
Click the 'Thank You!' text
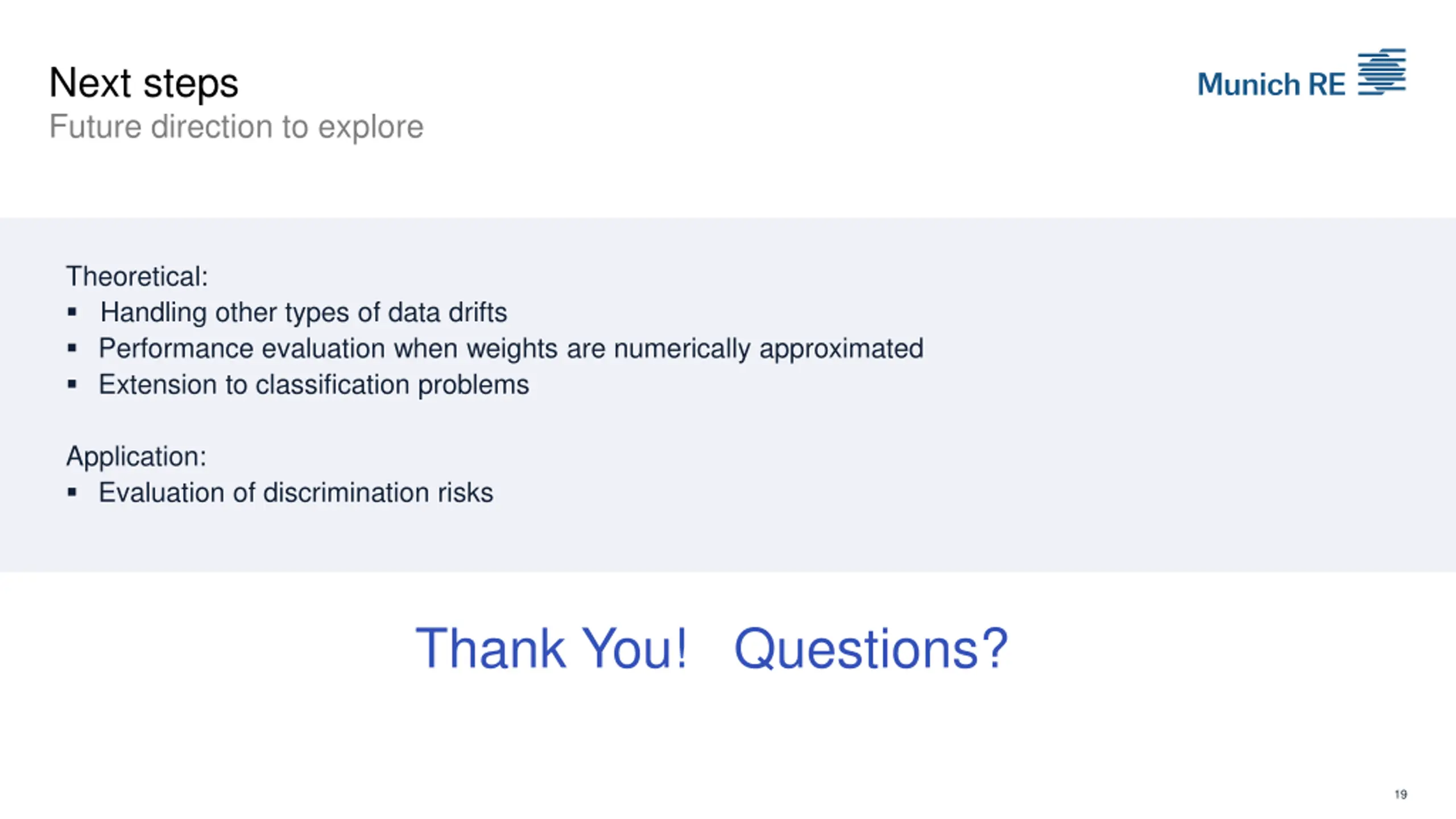(551, 648)
